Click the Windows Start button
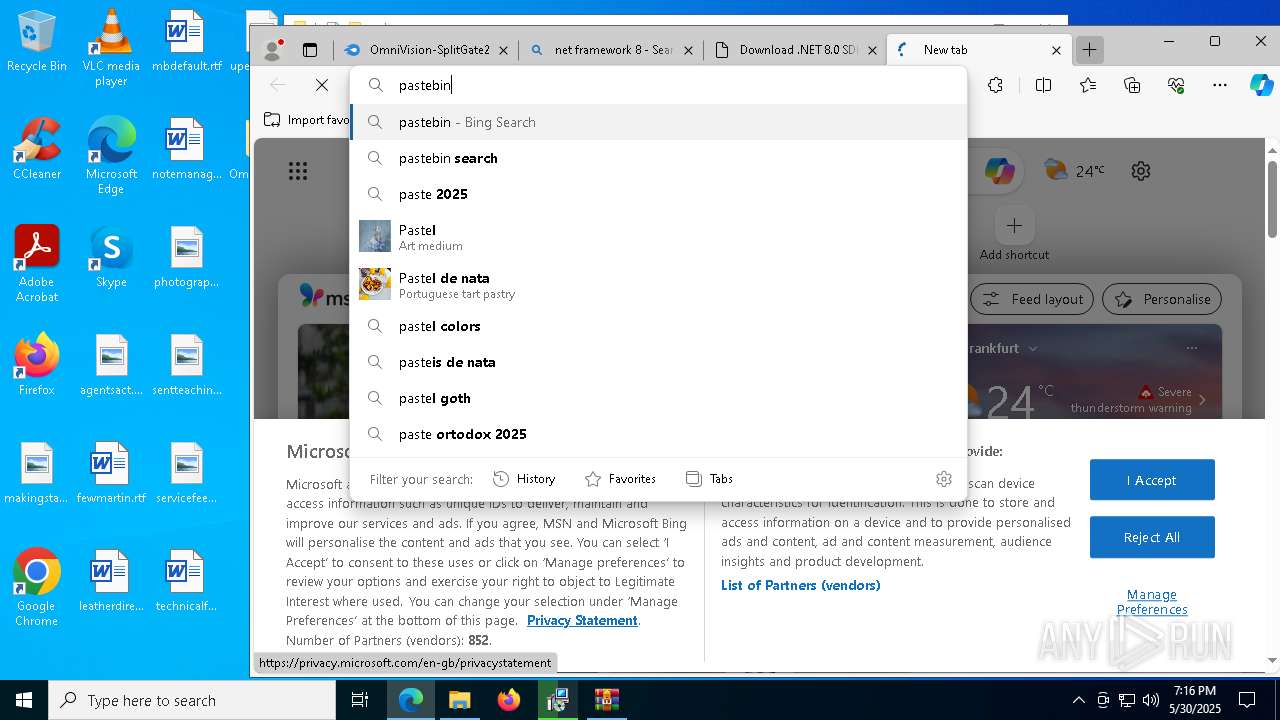1280x720 pixels. coord(24,700)
